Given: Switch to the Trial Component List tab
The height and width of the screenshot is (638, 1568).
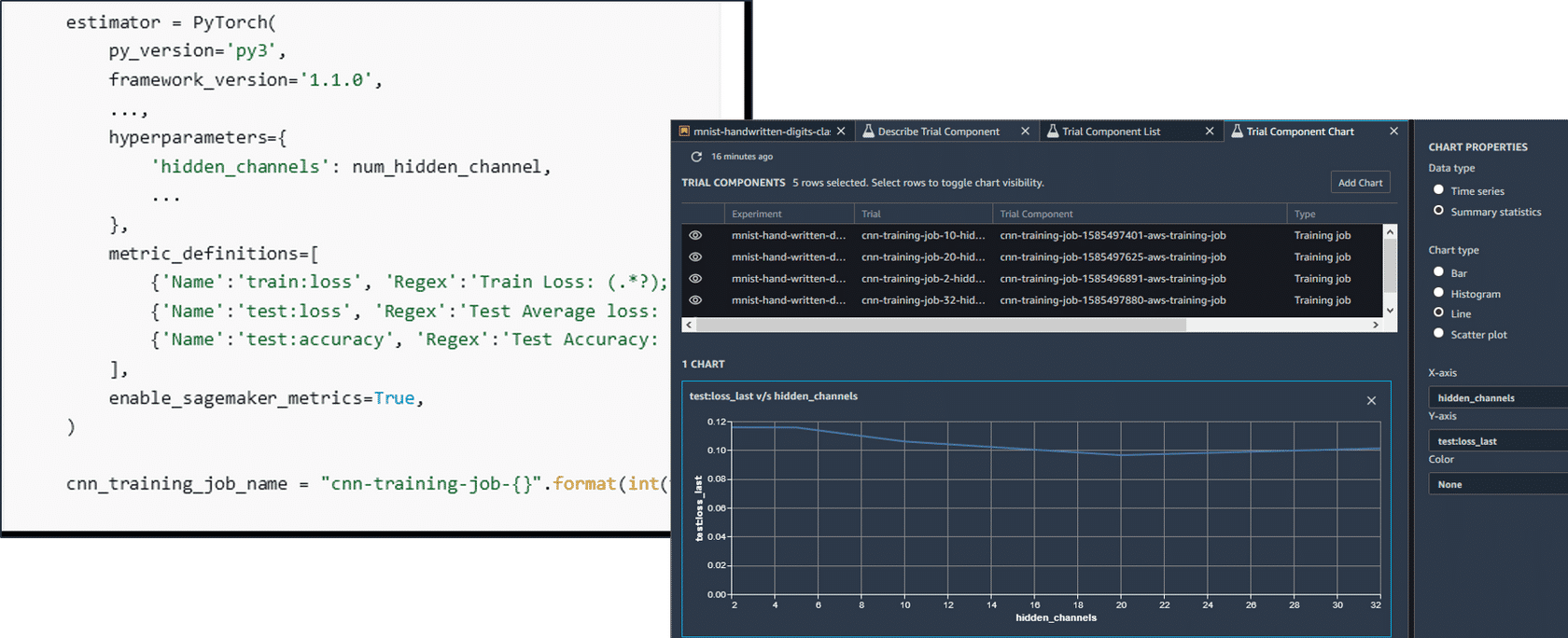Looking at the screenshot, I should 1111,132.
